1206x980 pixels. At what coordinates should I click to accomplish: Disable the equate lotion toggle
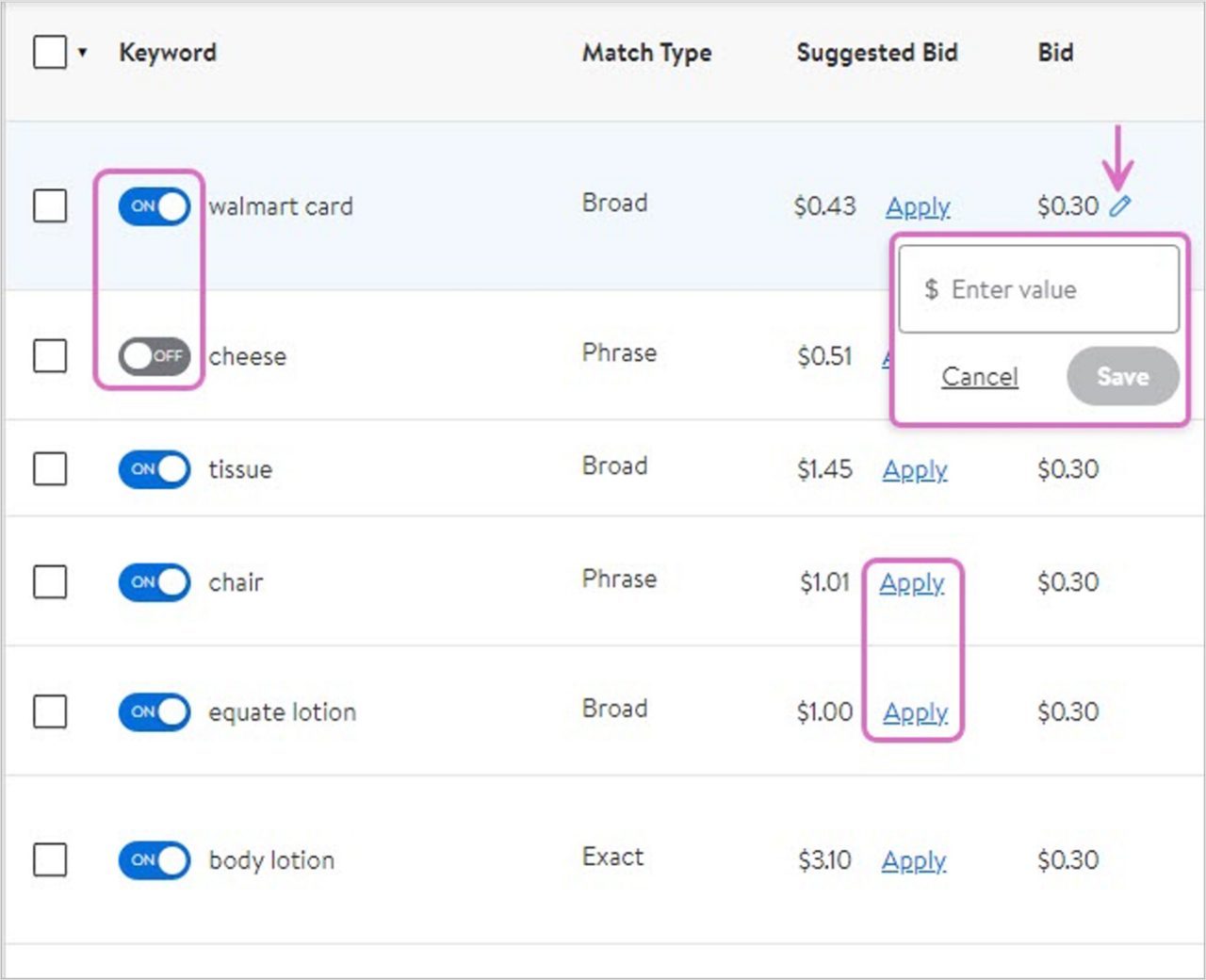[x=153, y=712]
